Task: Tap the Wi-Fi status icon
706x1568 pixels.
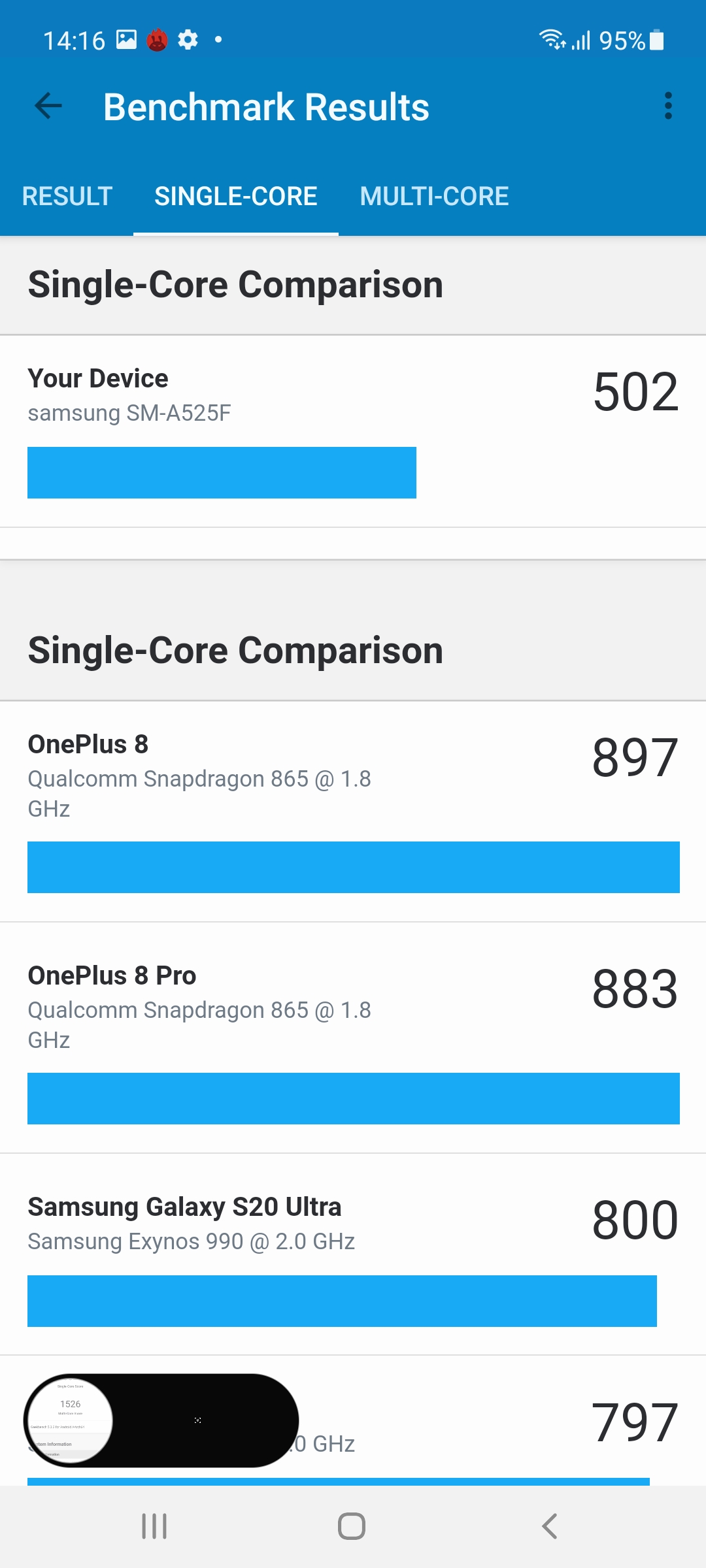Action: pyautogui.click(x=551, y=40)
